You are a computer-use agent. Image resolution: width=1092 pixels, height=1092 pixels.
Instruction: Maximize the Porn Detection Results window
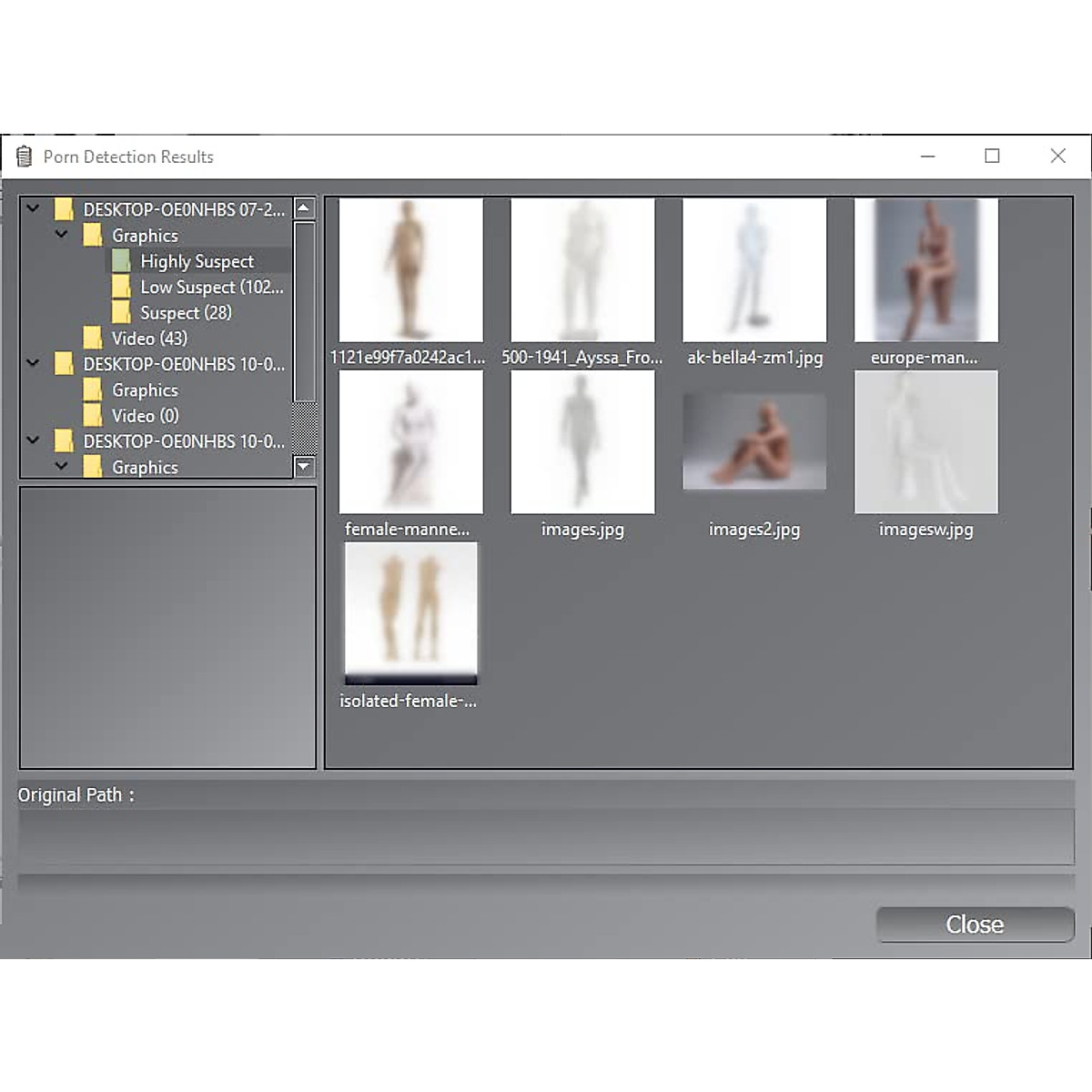point(992,157)
